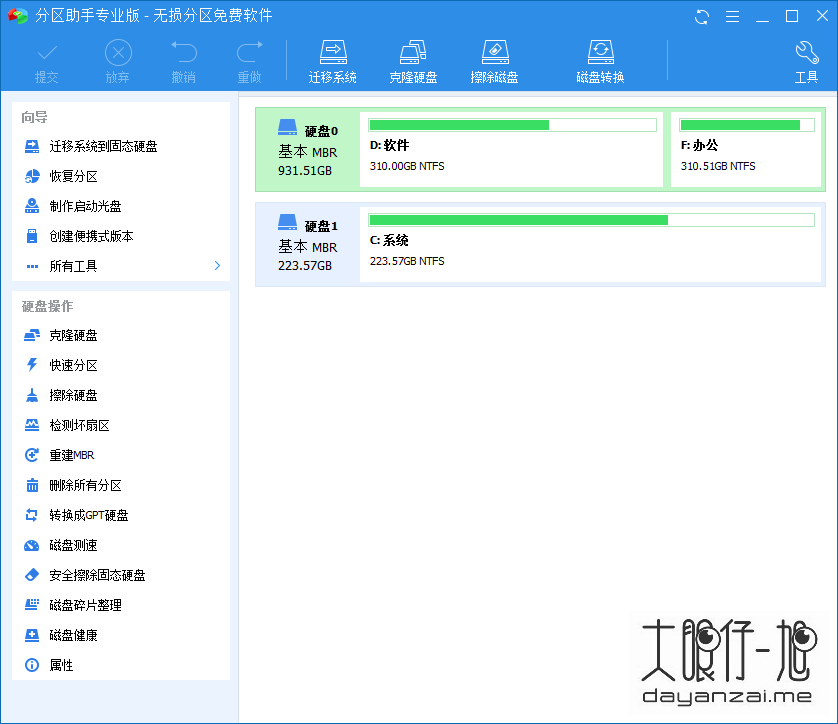Viewport: 838px width, 724px height.
Task: Expand the 所有工具 chevron arrow
Action: (217, 266)
